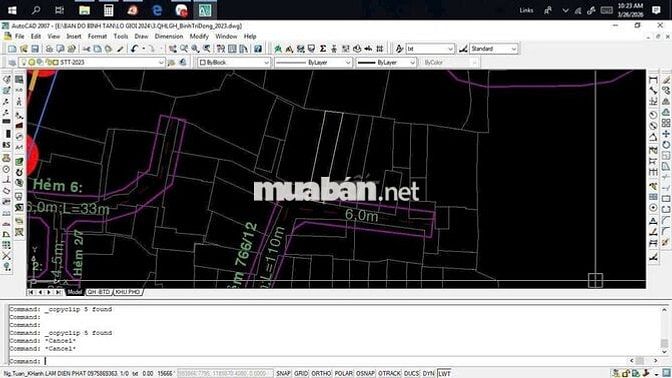Open the STT-2023 layer dropdown
Screen dimensions: 672x378
[92, 63]
